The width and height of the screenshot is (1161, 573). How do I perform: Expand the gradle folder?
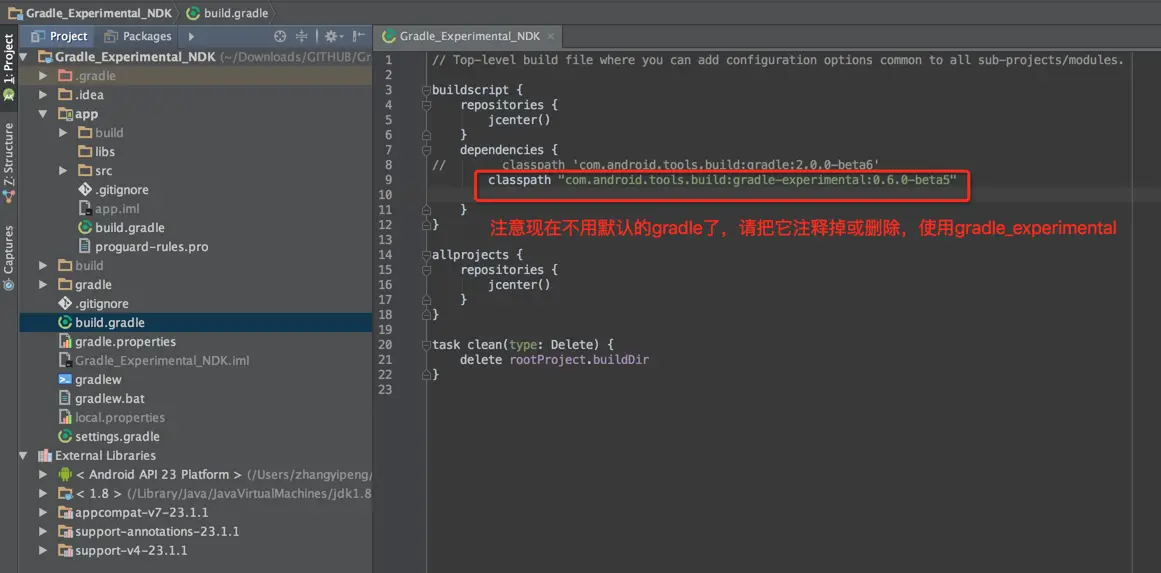[44, 285]
